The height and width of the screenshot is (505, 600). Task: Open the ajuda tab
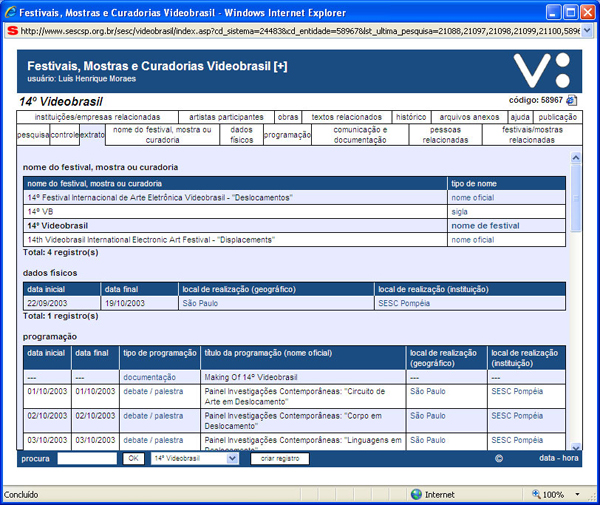click(520, 117)
